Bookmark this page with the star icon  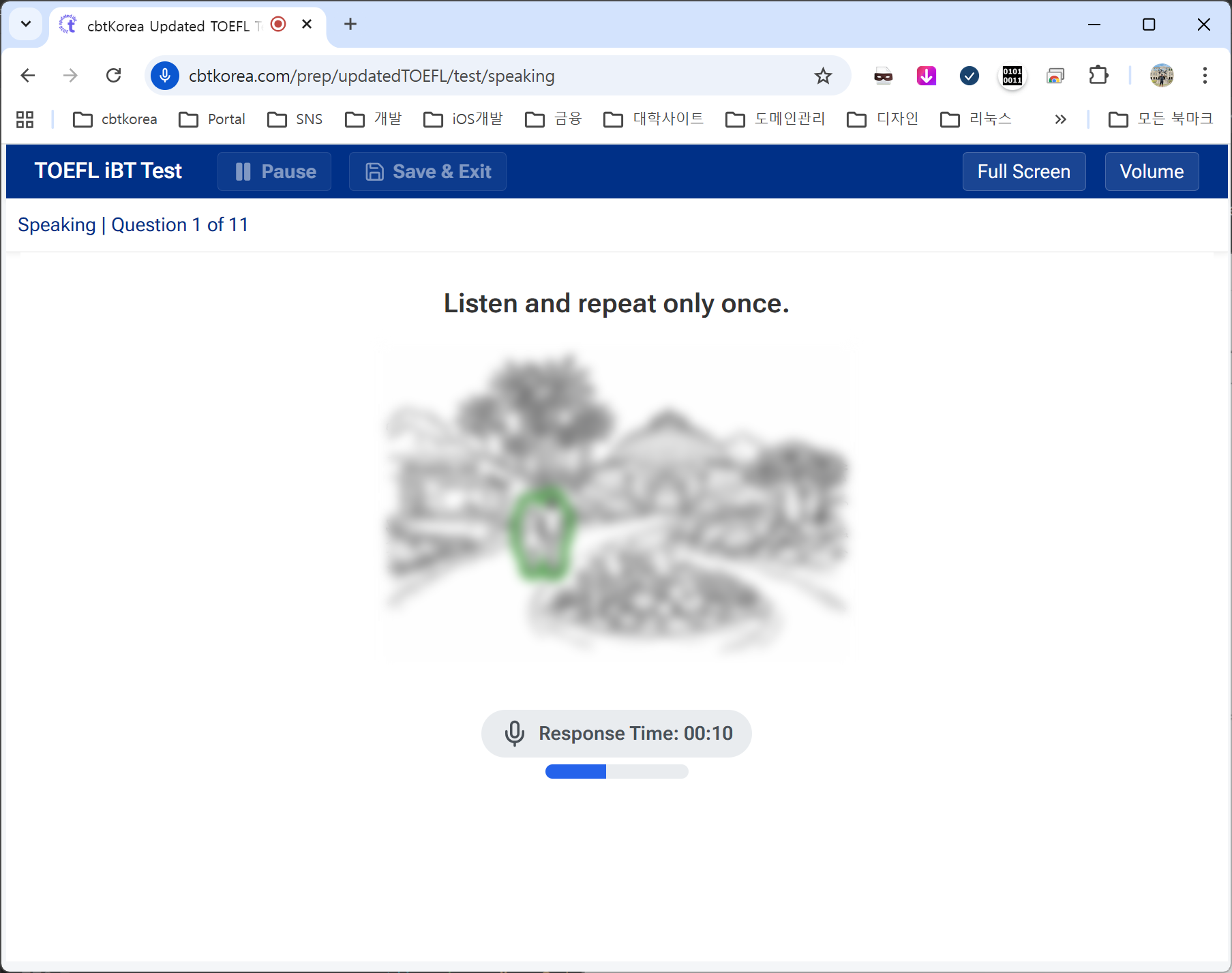823,76
